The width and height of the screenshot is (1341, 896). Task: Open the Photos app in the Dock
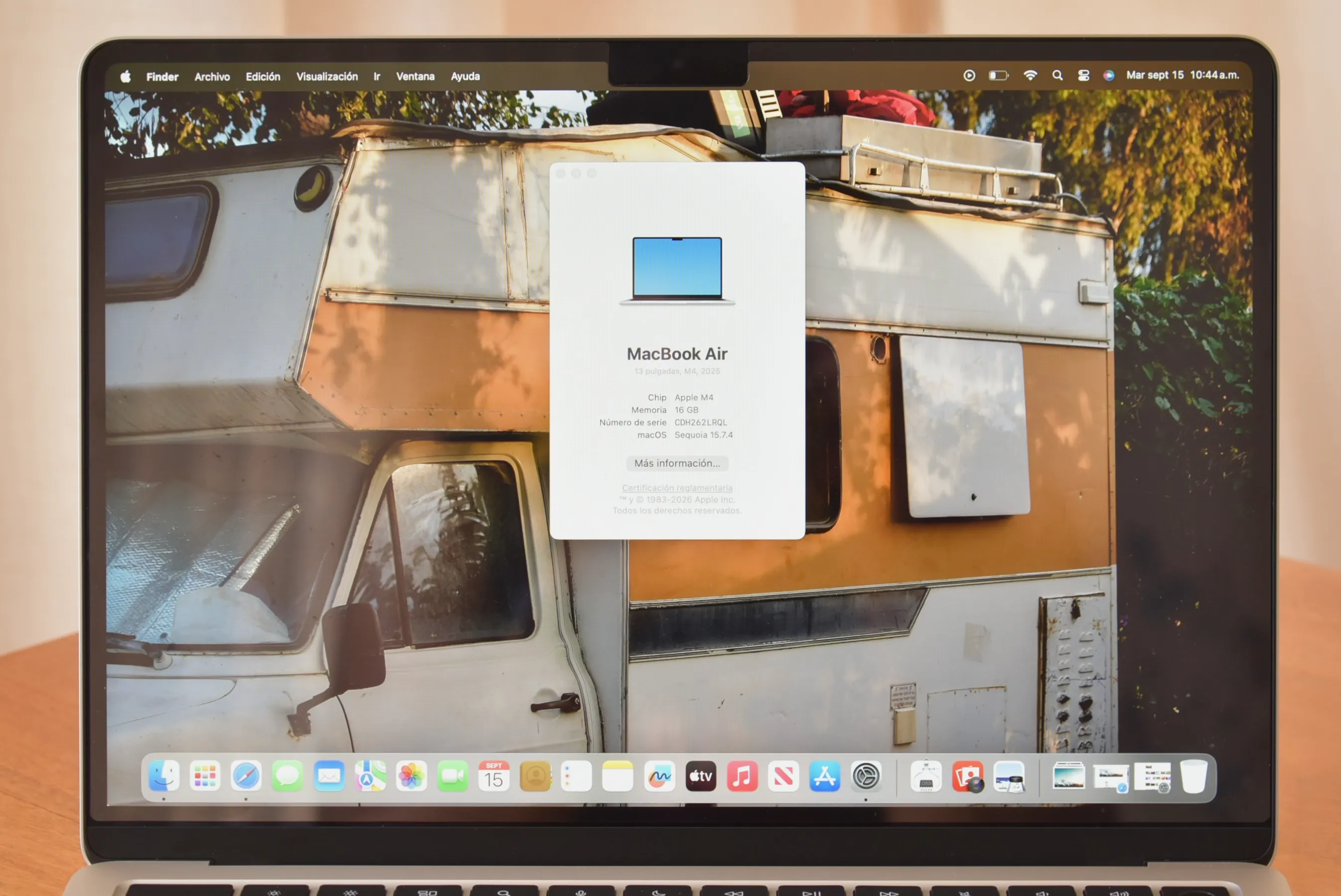click(412, 776)
